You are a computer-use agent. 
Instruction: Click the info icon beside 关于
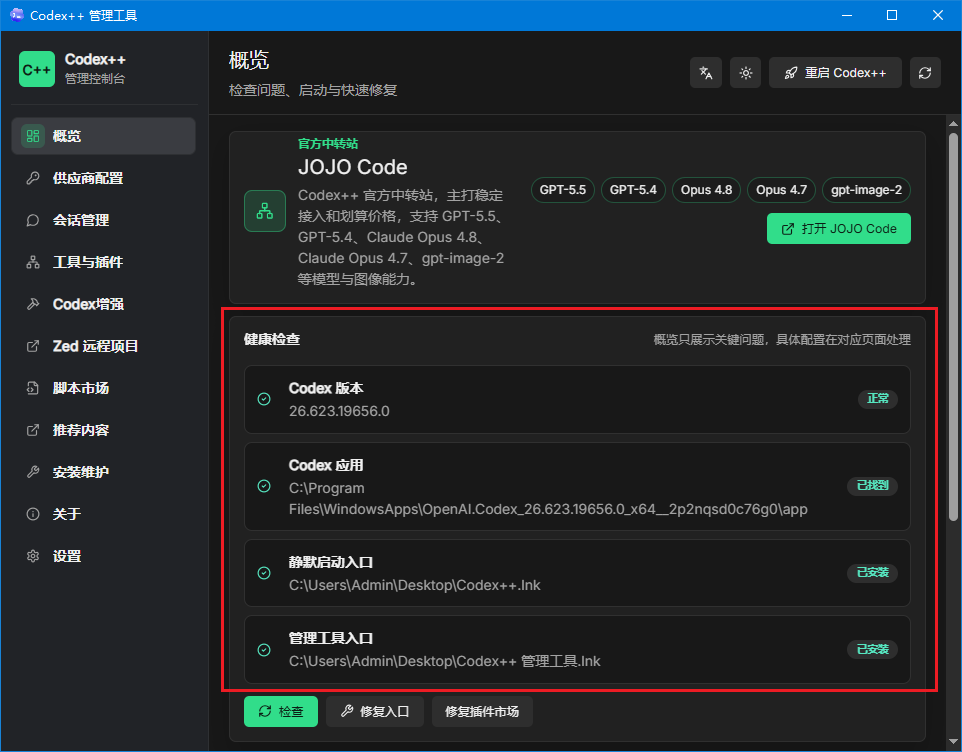coord(33,514)
